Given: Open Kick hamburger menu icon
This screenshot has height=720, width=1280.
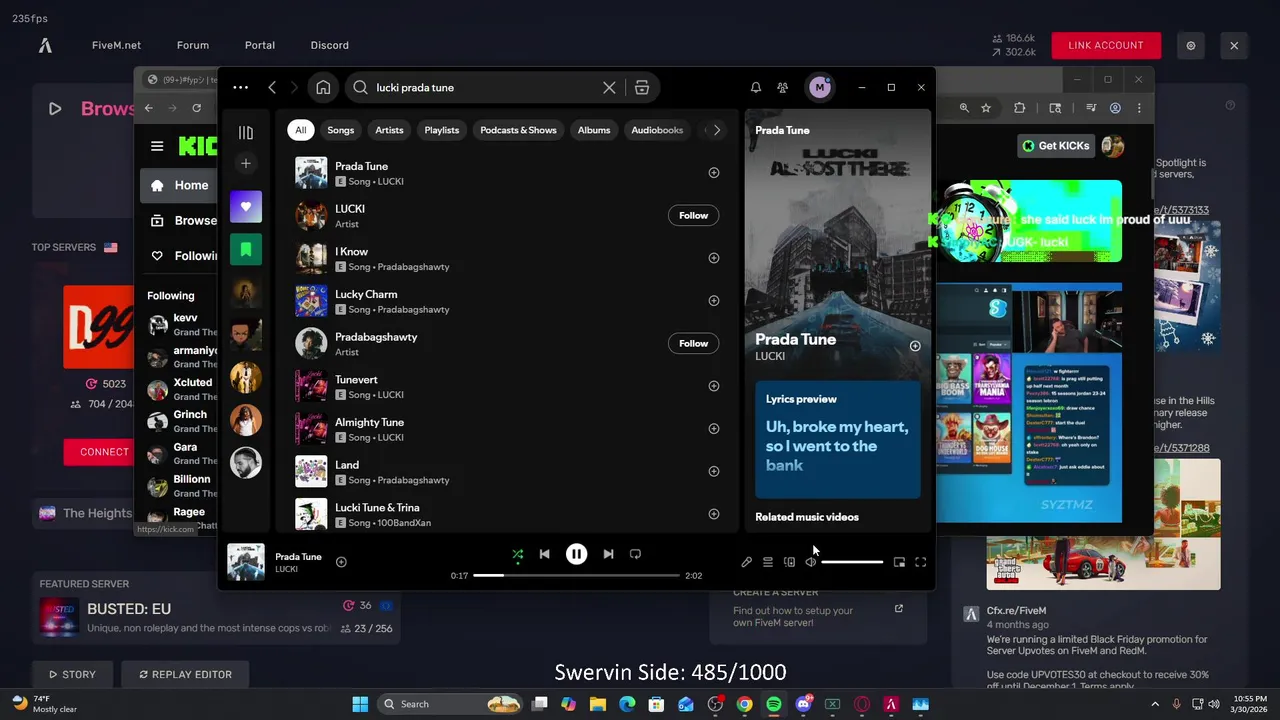Looking at the screenshot, I should click(x=157, y=146).
